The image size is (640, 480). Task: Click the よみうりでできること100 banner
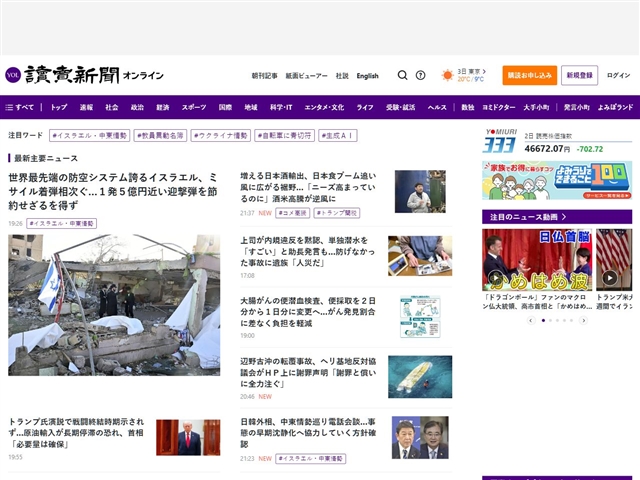coord(557,180)
